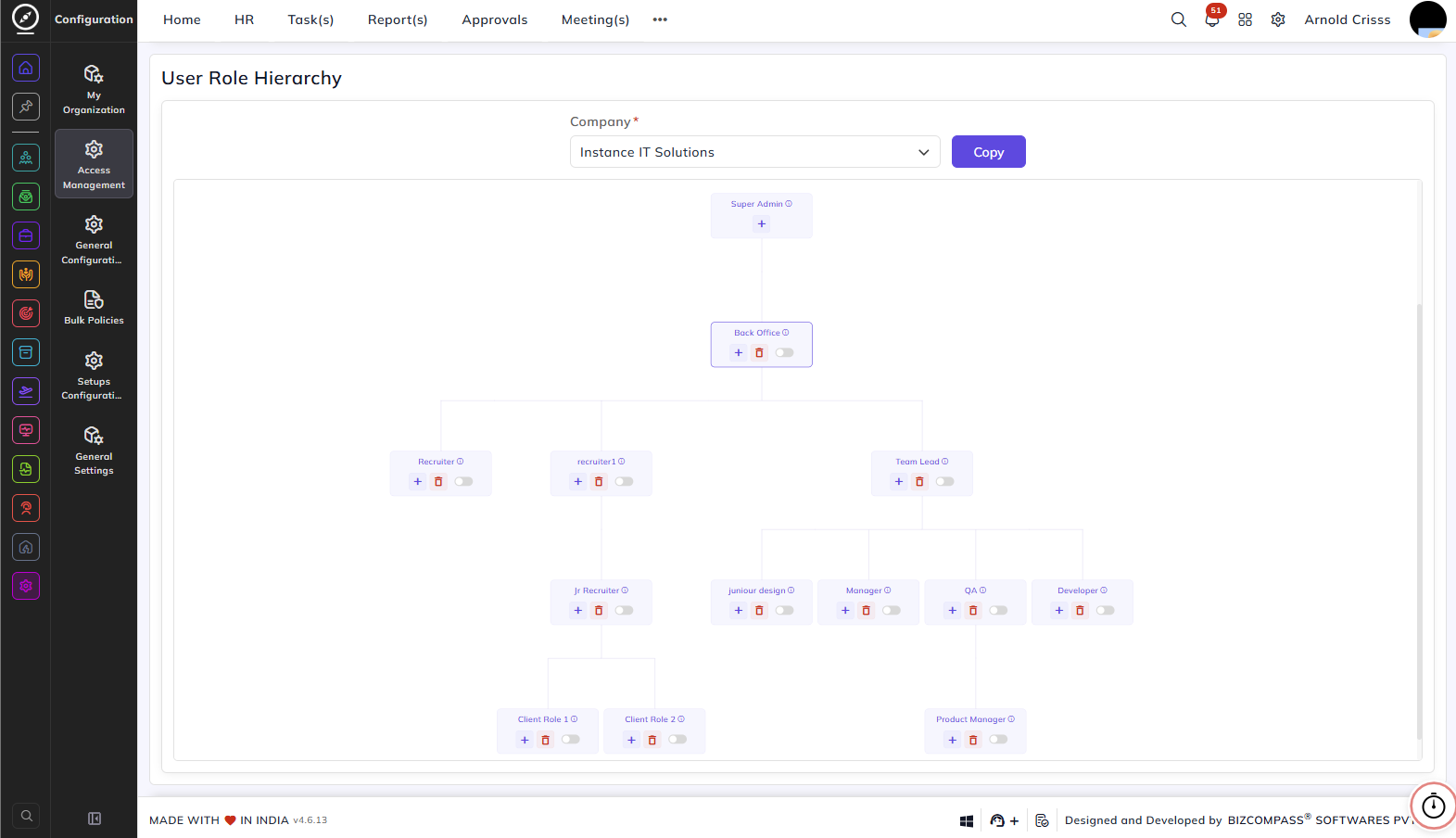The width and height of the screenshot is (1456, 838).
Task: Open Bulk Policies section
Action: tap(94, 308)
